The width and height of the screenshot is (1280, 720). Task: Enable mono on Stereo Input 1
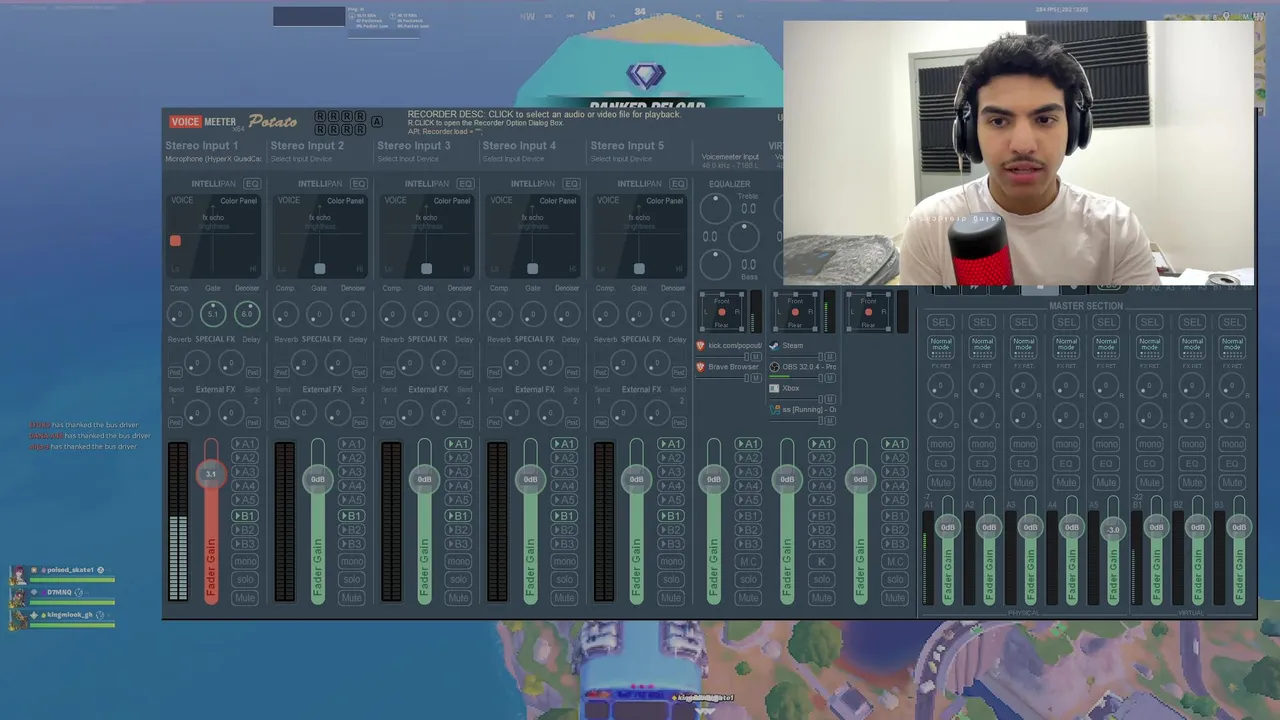click(245, 562)
